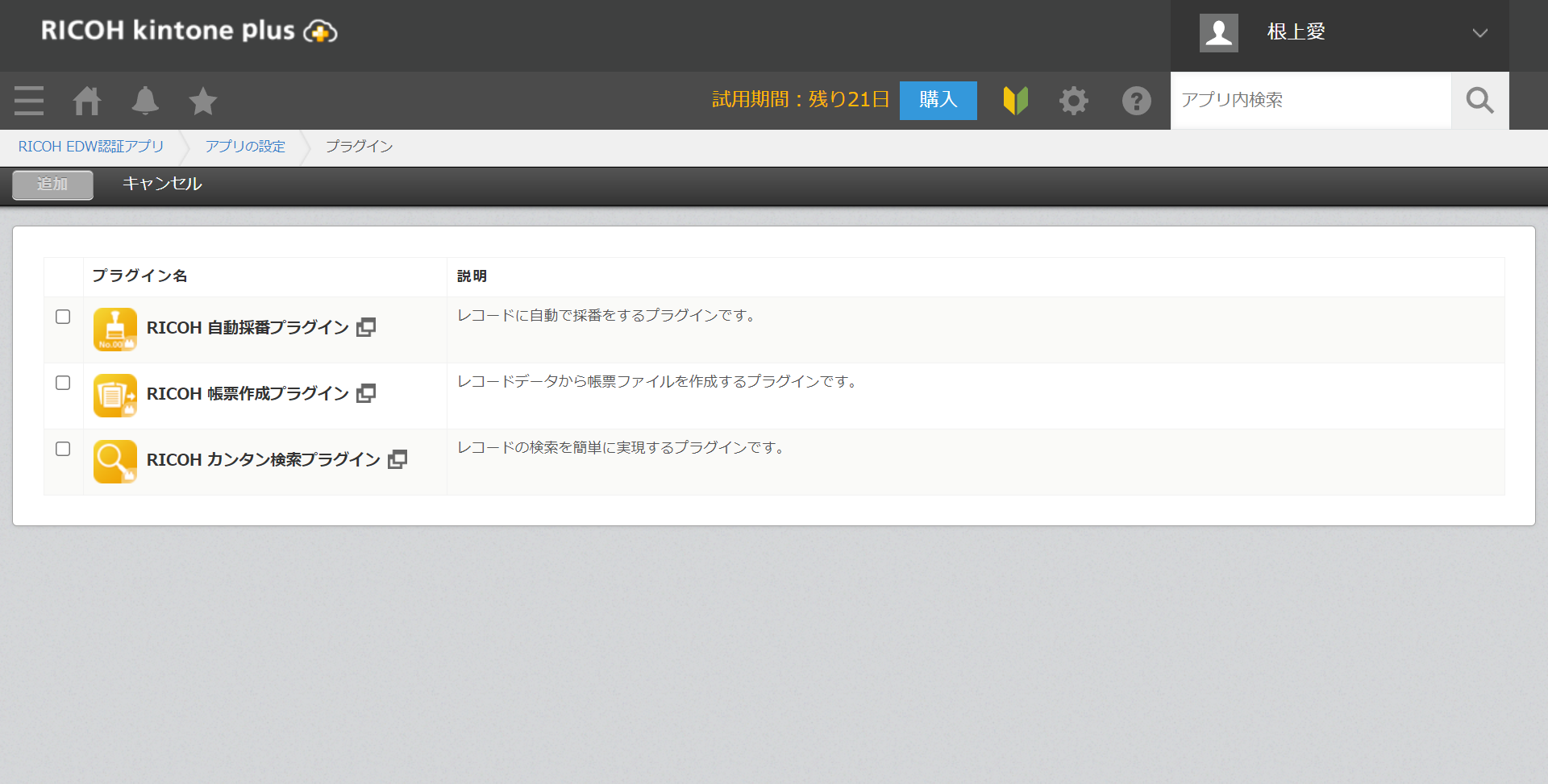The image size is (1548, 784).
Task: Open the favorites star icon
Action: point(203,101)
